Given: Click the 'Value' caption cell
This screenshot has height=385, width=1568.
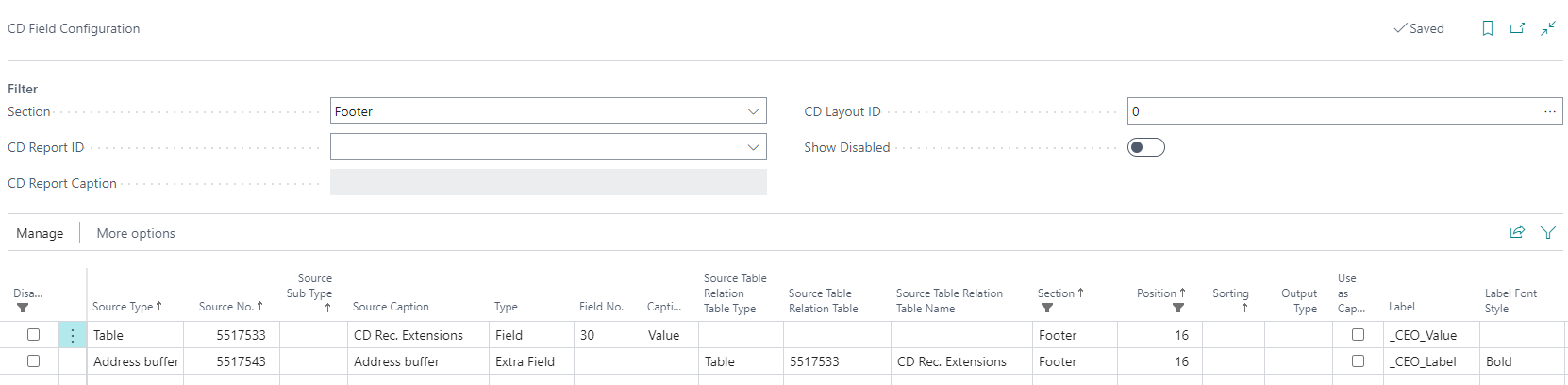Looking at the screenshot, I should [670, 335].
